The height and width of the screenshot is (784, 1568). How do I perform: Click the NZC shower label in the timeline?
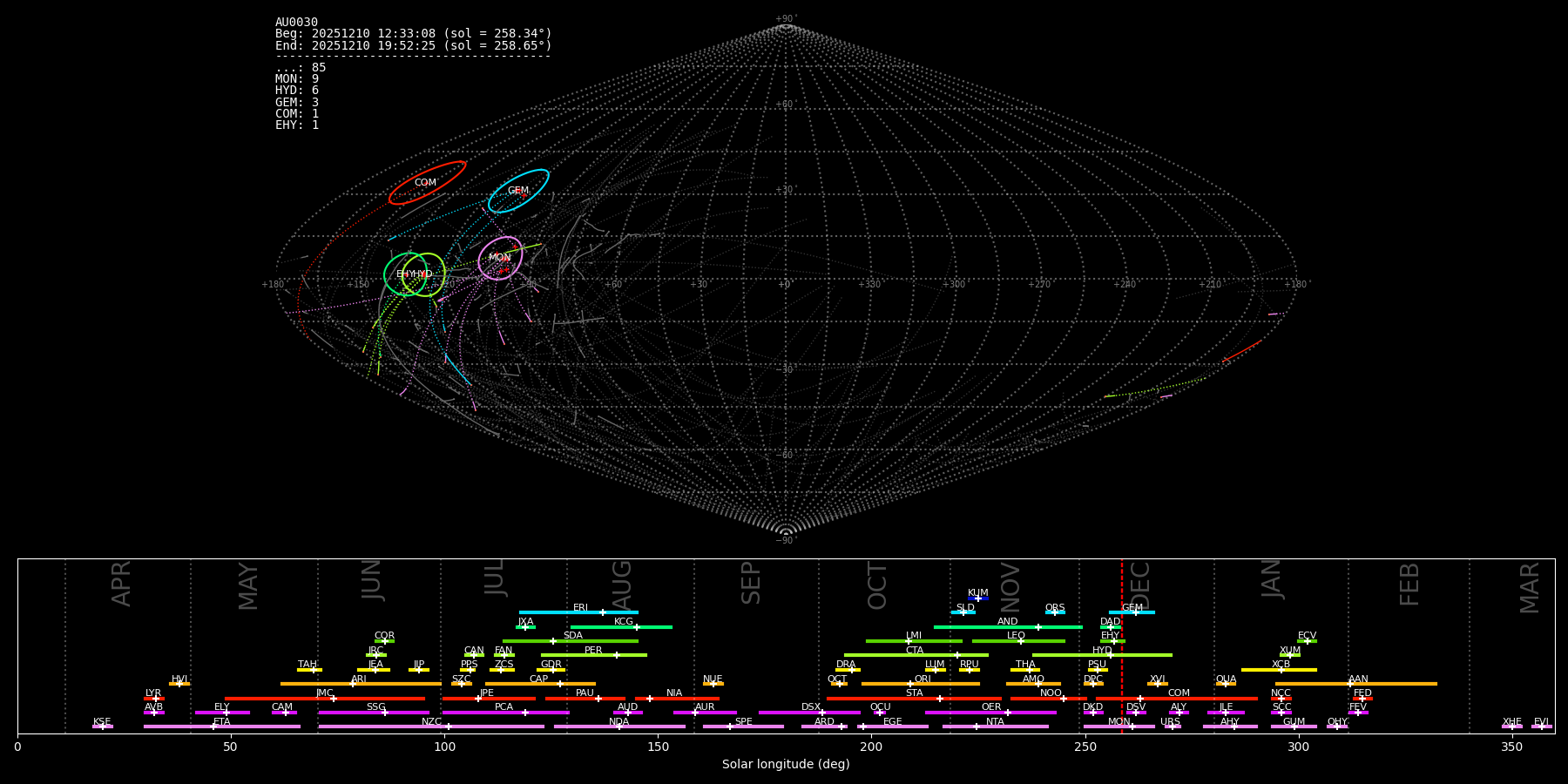pos(432,722)
